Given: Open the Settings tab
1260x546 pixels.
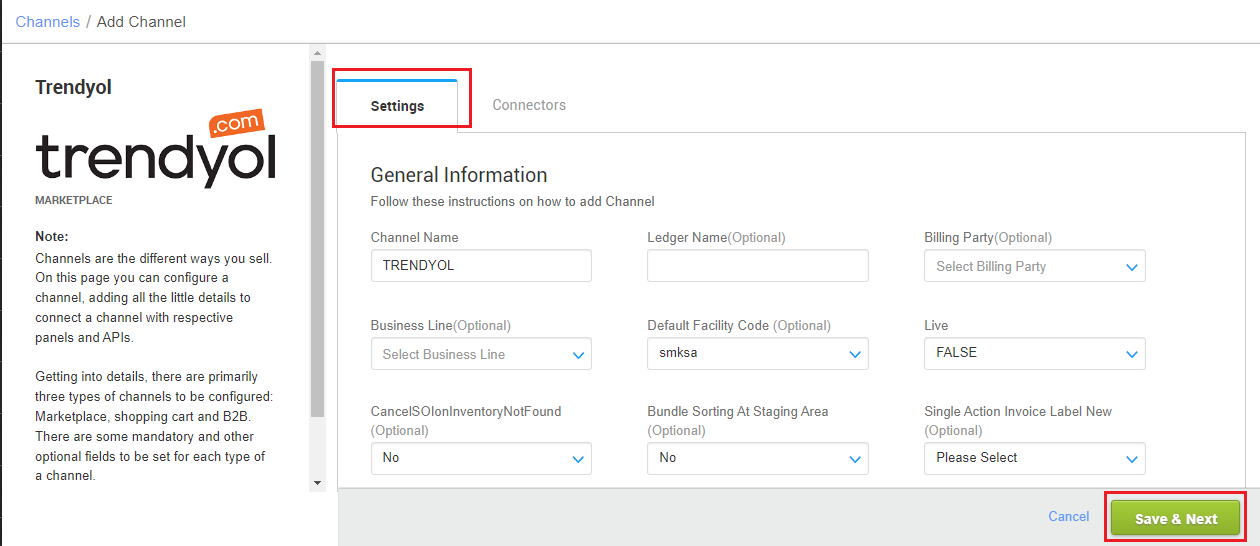Looking at the screenshot, I should pos(397,105).
